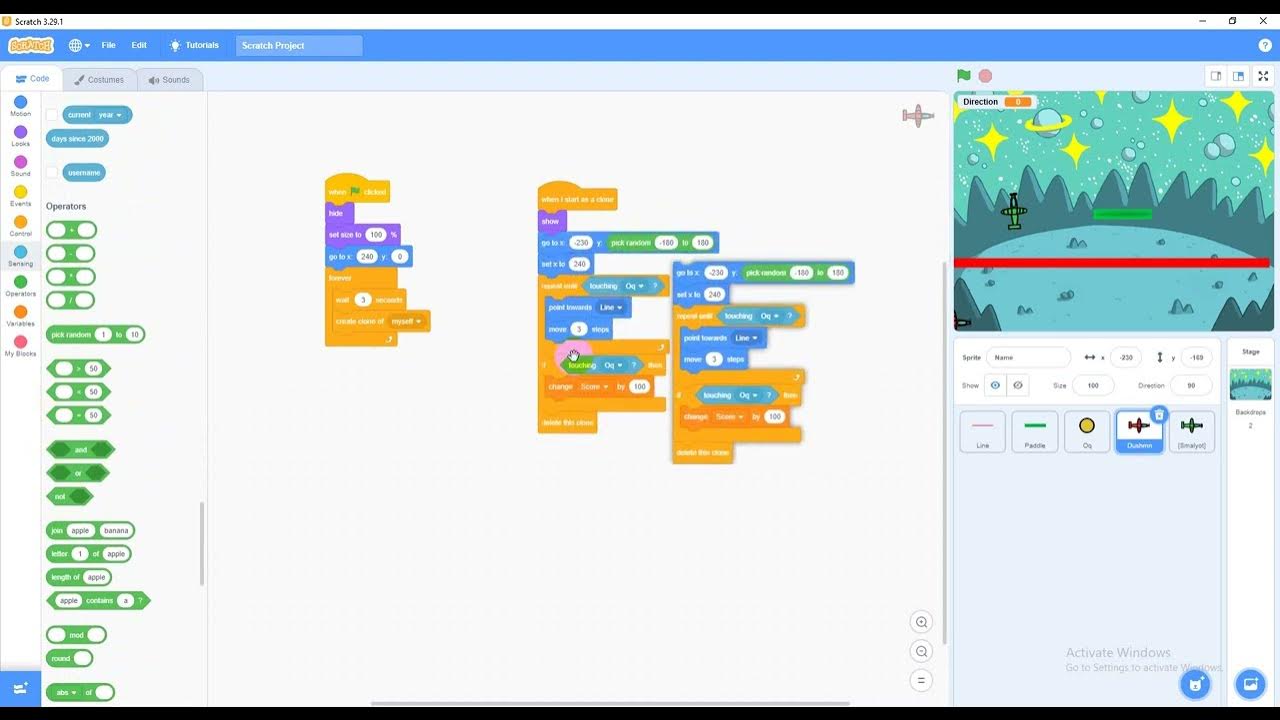The height and width of the screenshot is (720, 1280).
Task: Open the Edit menu
Action: point(139,45)
